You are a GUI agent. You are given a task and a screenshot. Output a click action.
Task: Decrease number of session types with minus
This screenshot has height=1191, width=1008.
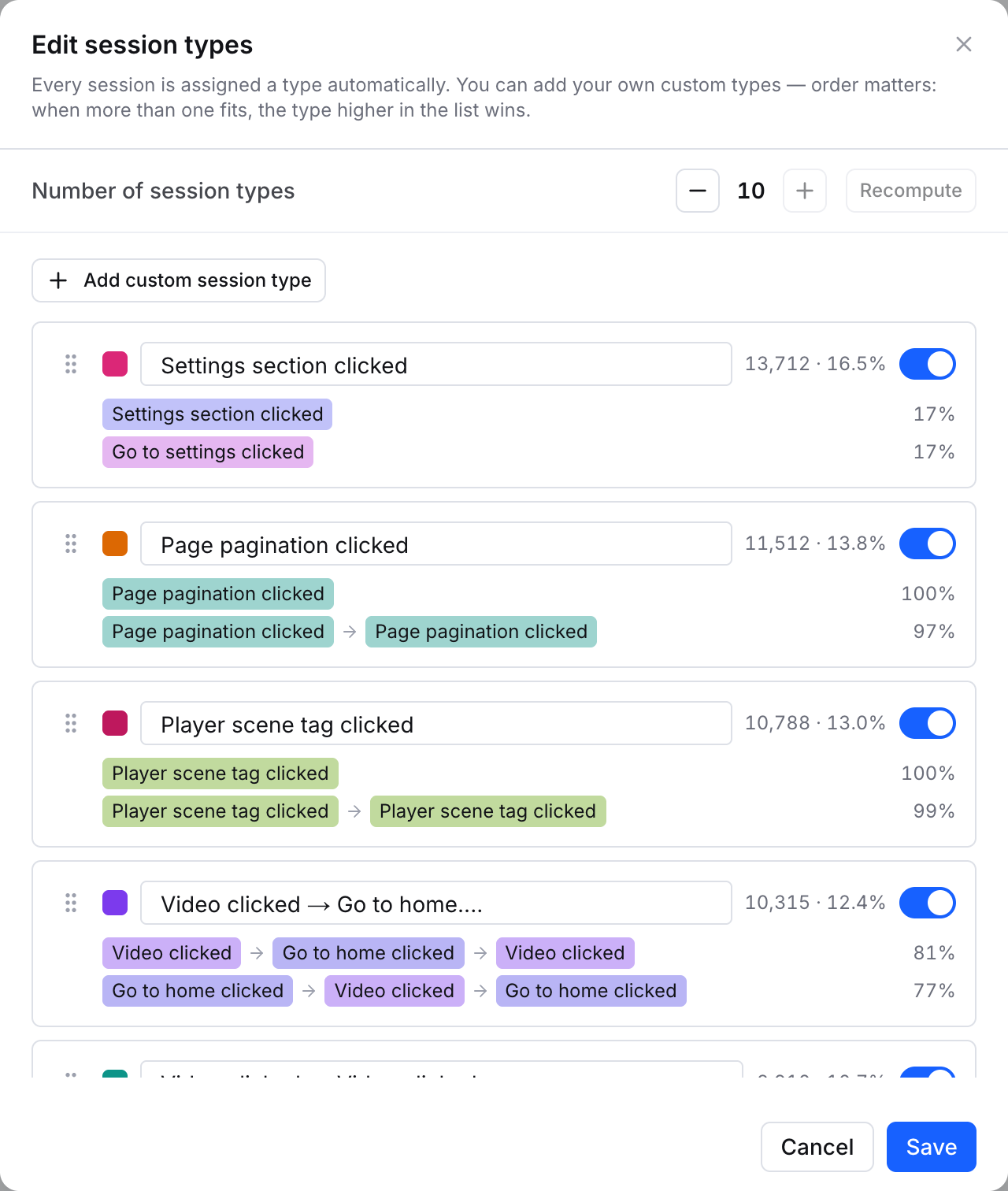click(698, 191)
